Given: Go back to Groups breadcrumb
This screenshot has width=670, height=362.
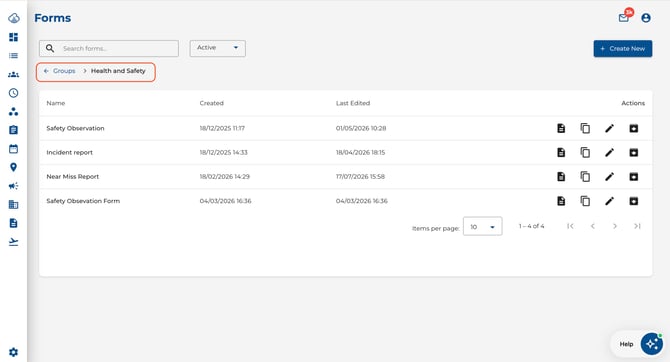Looking at the screenshot, I should (59, 71).
